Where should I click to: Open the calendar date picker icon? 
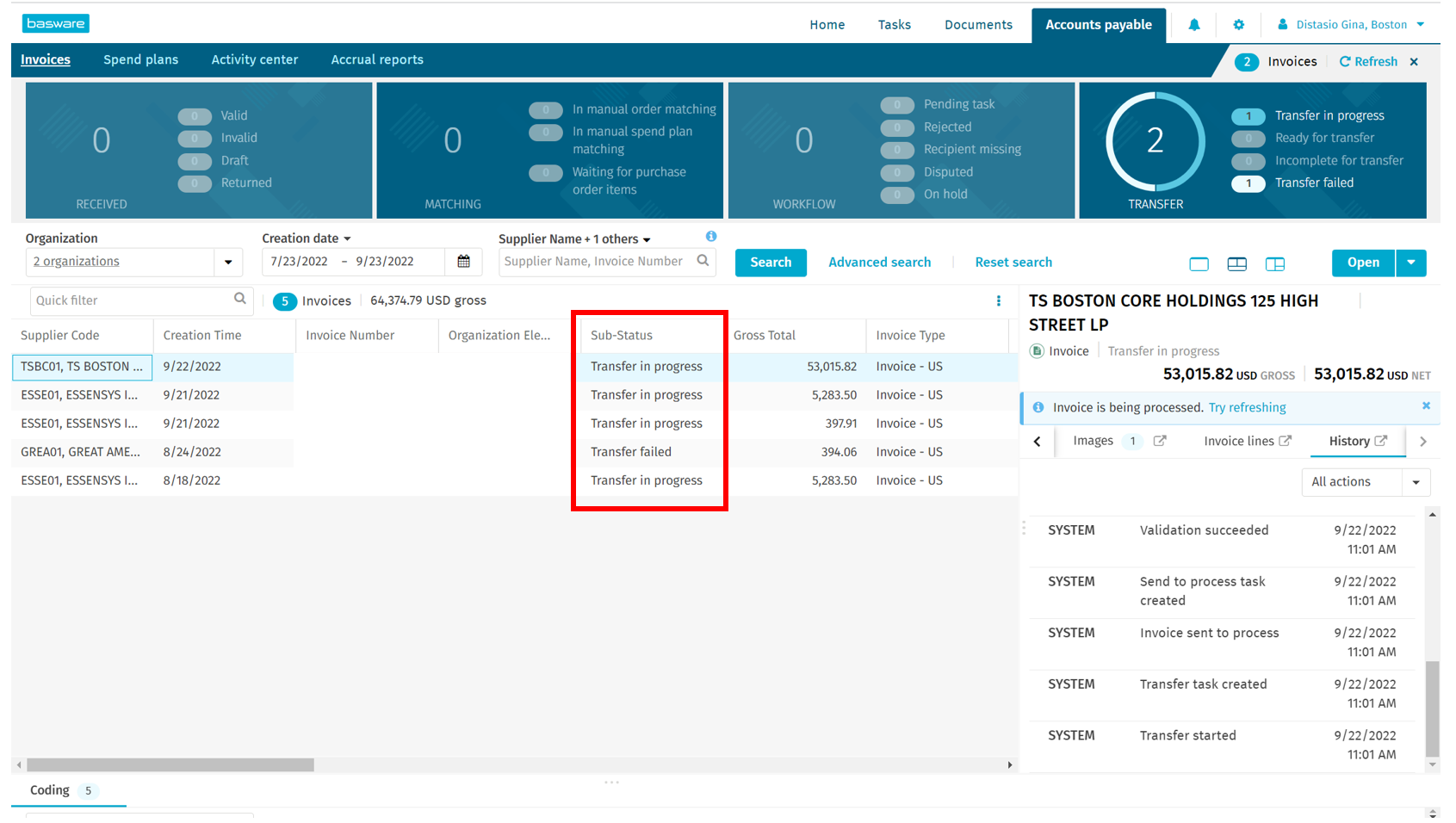tap(463, 262)
